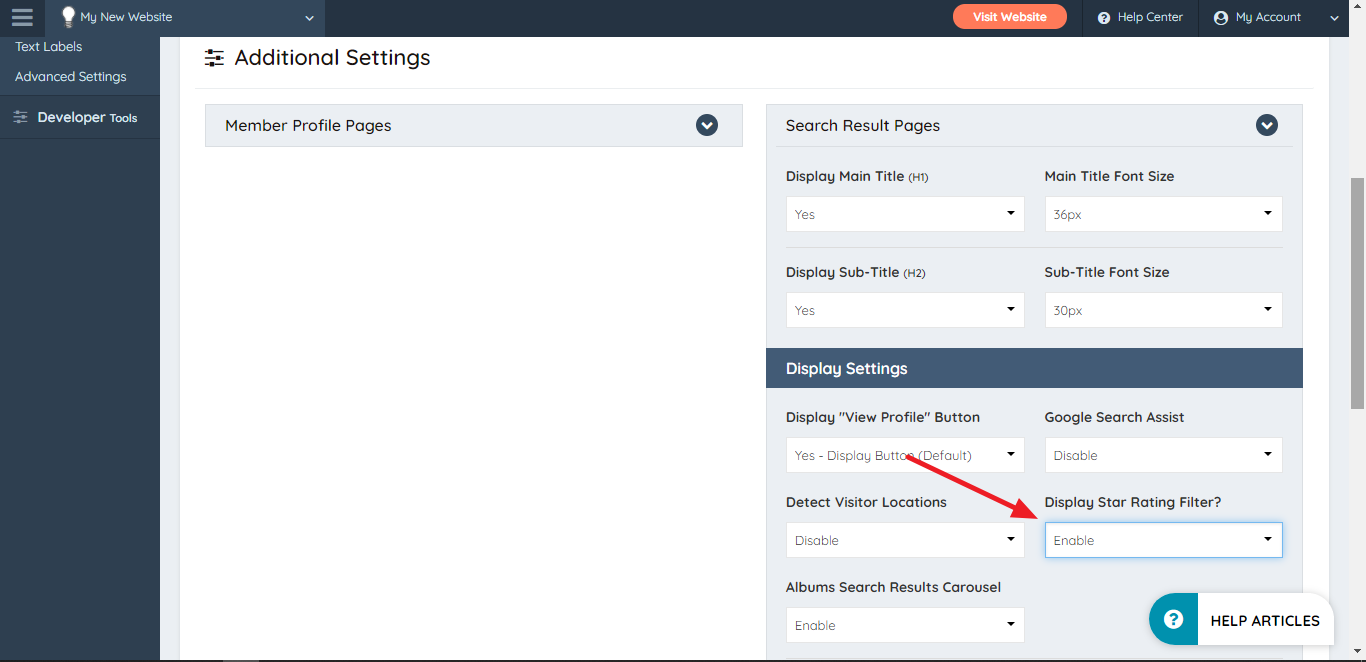Image resolution: width=1366 pixels, height=662 pixels.
Task: Click the Main Title Font Size label
Action: 1109,176
